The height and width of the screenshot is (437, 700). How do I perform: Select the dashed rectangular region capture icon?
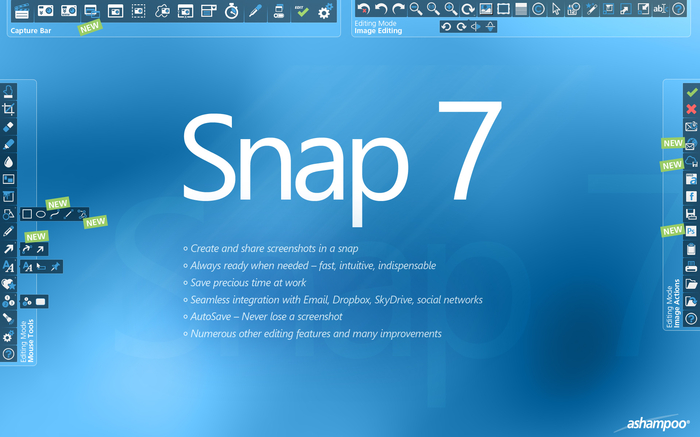click(139, 11)
